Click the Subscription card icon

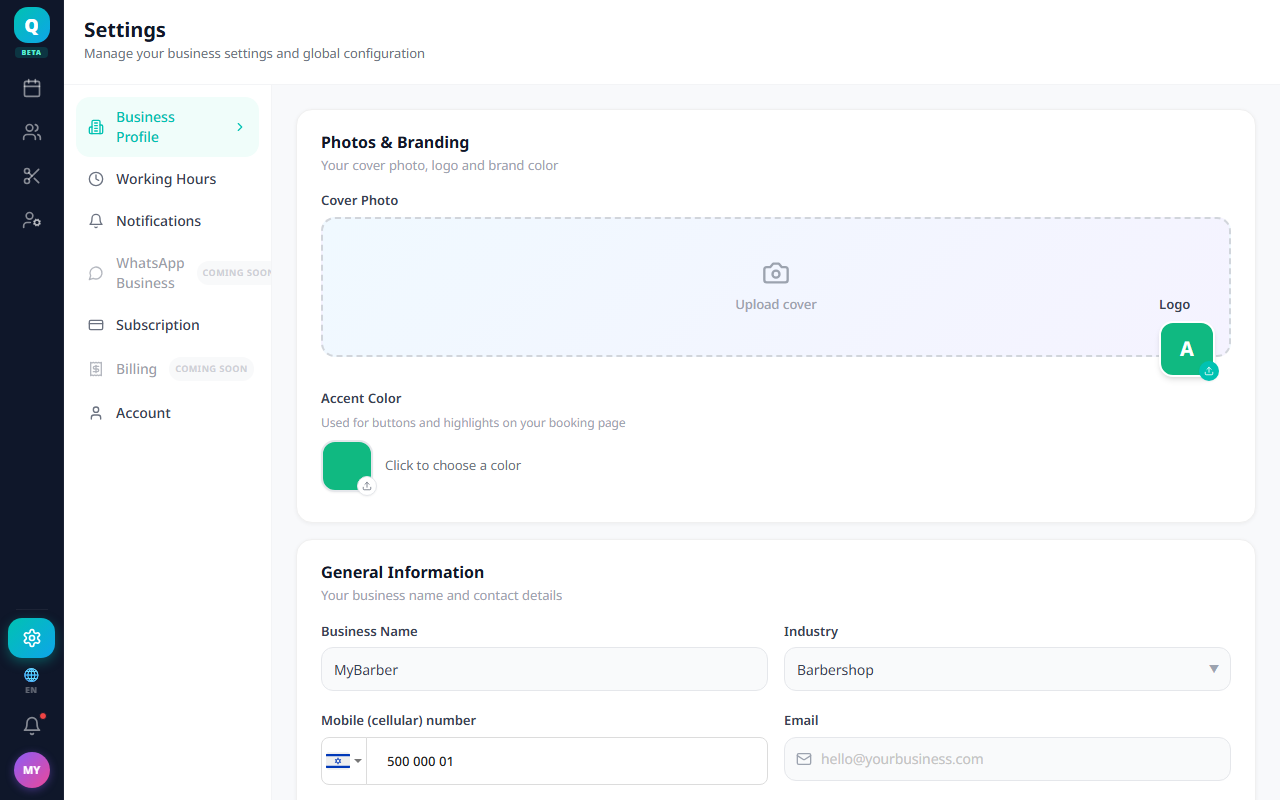[96, 325]
